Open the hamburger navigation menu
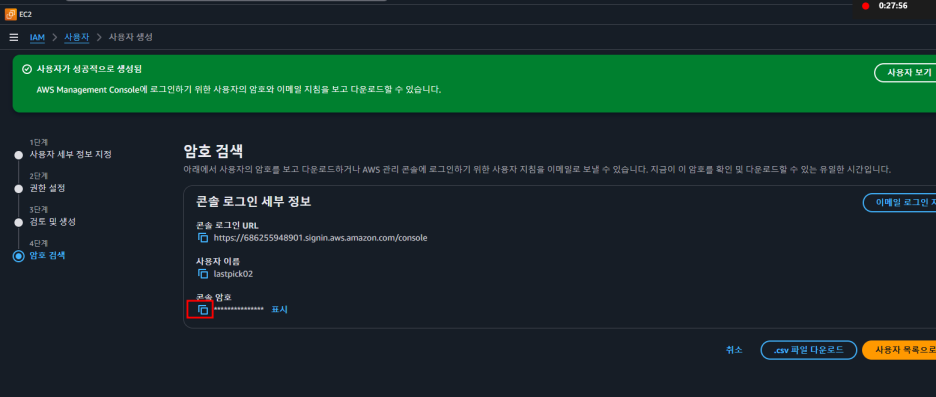The width and height of the screenshot is (936, 397). [x=14, y=38]
